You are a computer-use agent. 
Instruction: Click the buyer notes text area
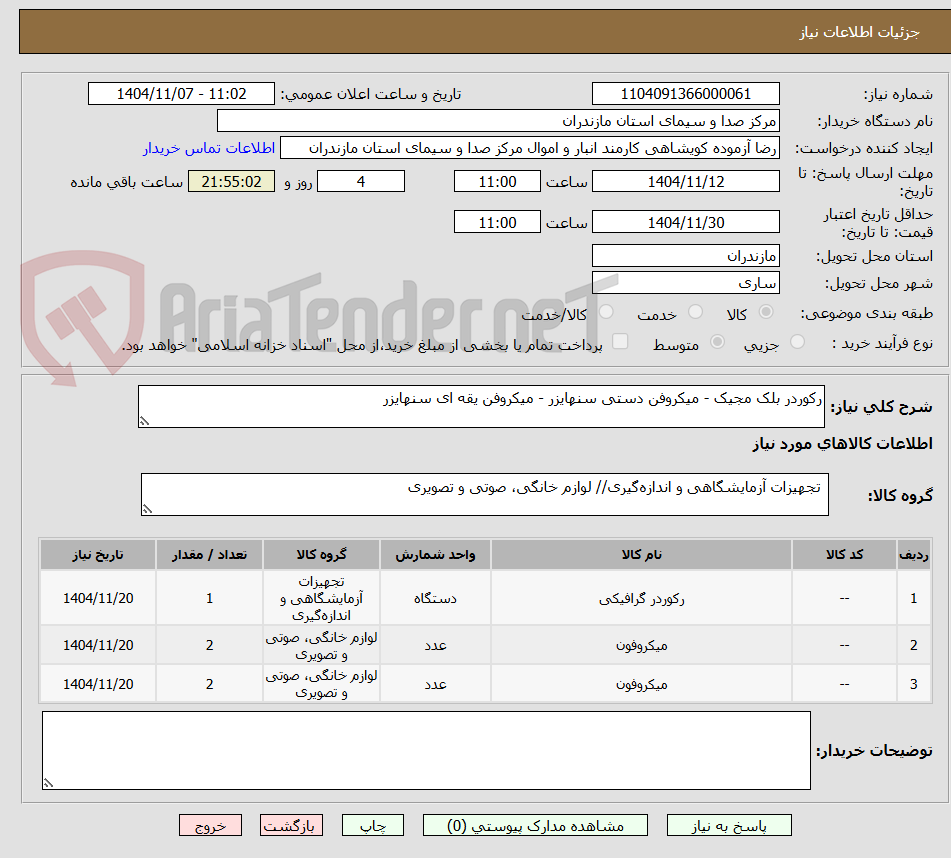[426, 750]
